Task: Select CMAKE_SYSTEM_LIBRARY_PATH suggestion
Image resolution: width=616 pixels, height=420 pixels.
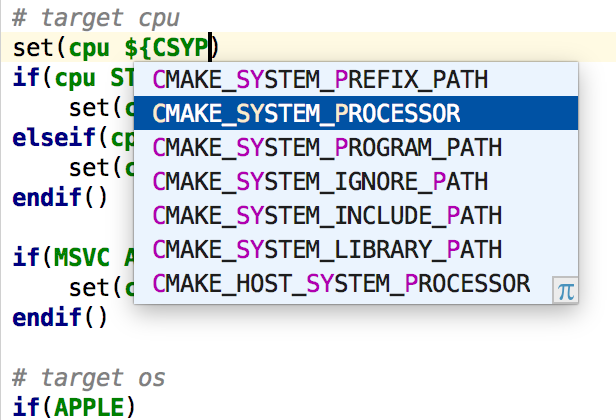Action: [356, 249]
